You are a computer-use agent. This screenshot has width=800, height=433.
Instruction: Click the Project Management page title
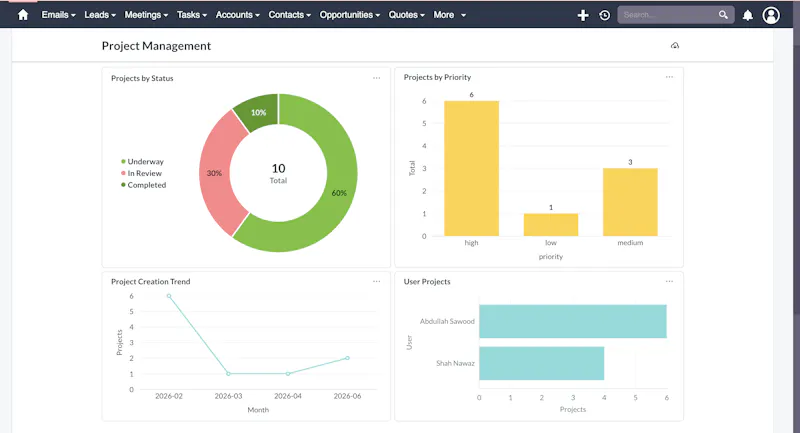pos(156,46)
